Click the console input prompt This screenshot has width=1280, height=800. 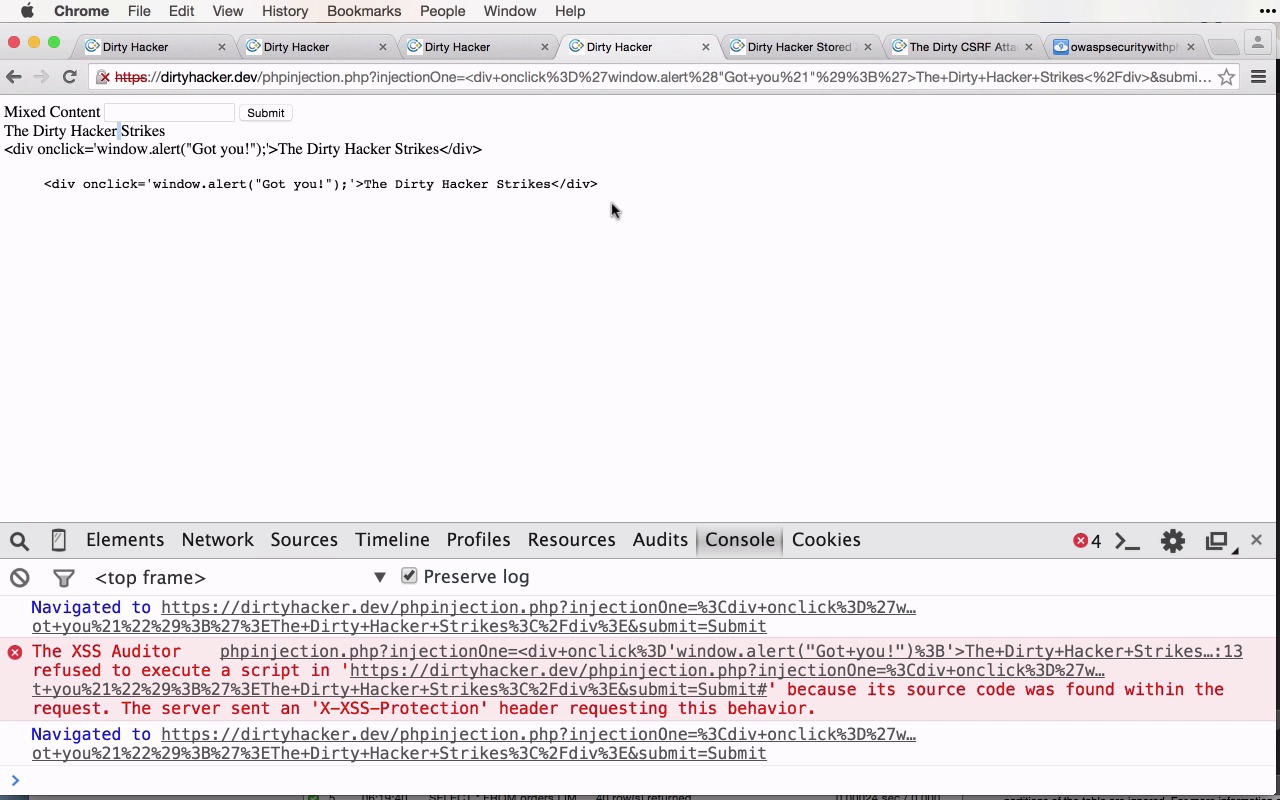click(x=640, y=780)
